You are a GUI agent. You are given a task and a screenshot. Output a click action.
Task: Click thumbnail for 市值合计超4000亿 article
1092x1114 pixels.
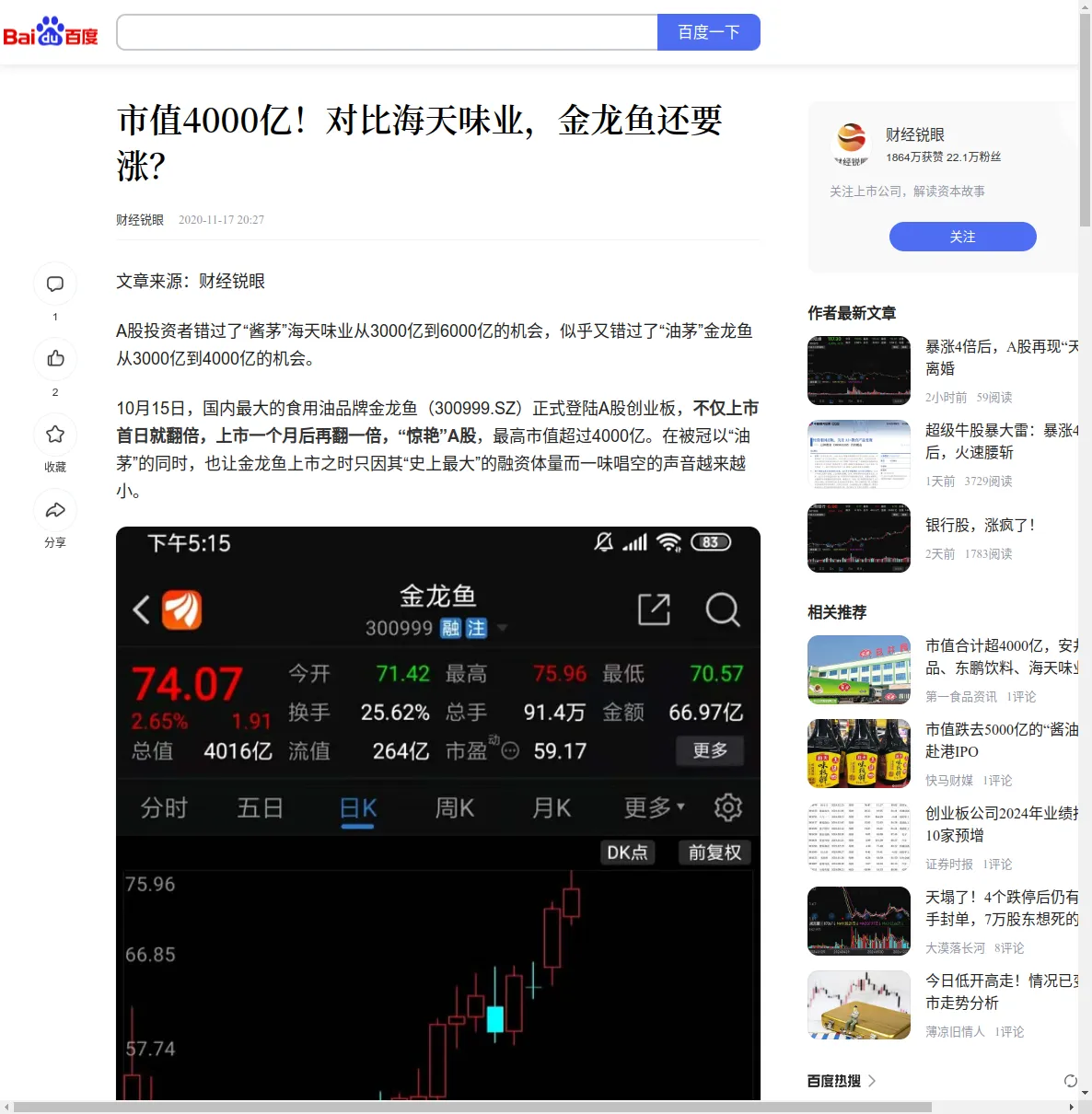(x=859, y=669)
